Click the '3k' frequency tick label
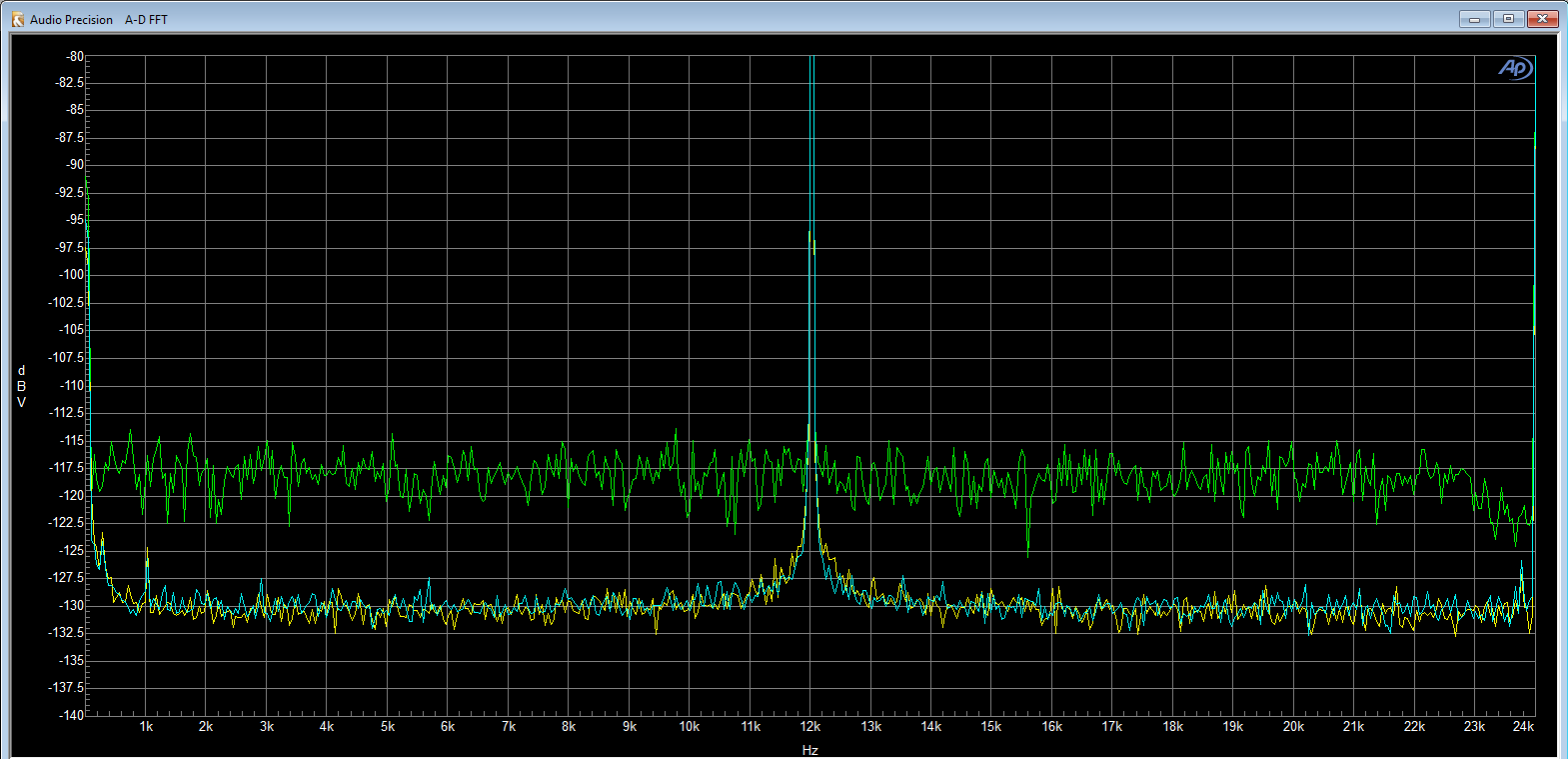1568x759 pixels. [267, 727]
